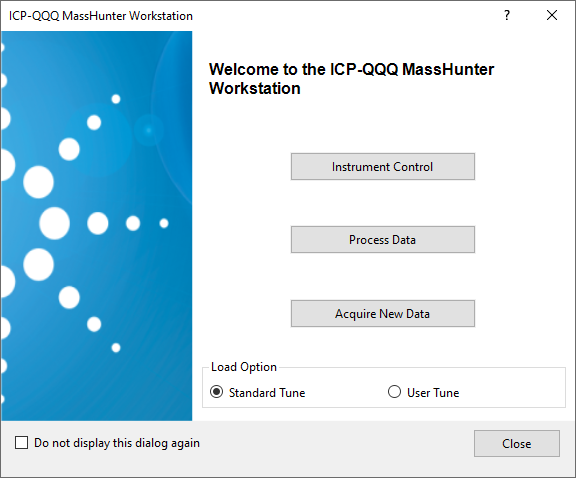The height and width of the screenshot is (478, 576).
Task: Click the Welcome to ICP-QQQ MassHunter heading
Action: (352, 79)
